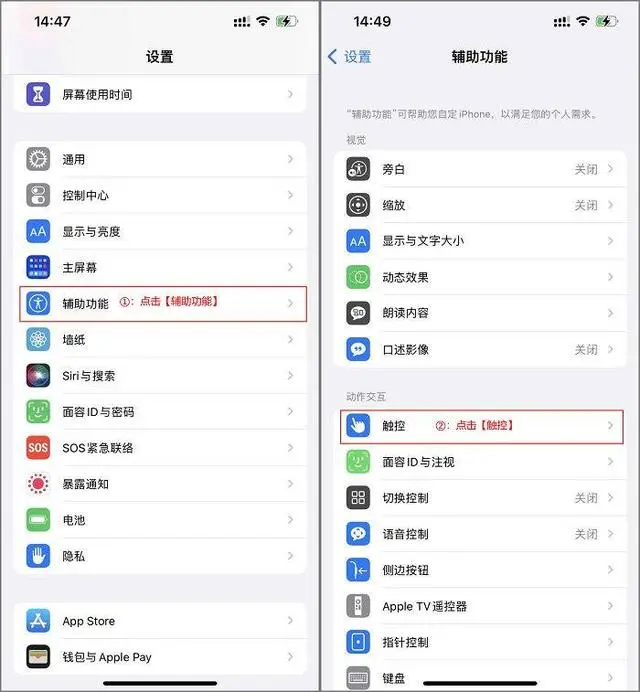The height and width of the screenshot is (692, 640).
Task: Open the 面容ID与注视 menu row
Action: (482, 462)
